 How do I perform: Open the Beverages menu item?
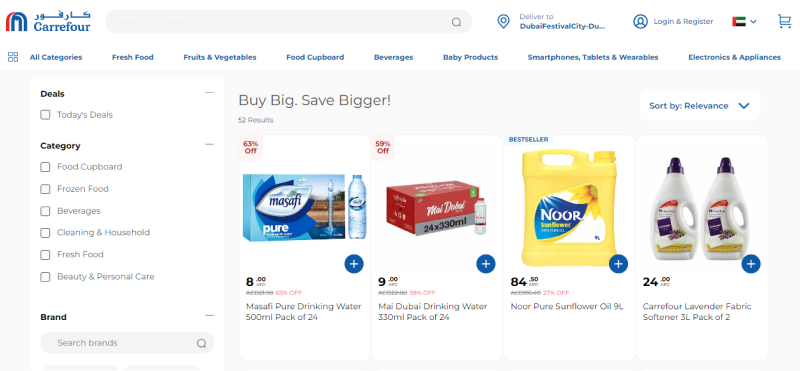pyautogui.click(x=393, y=57)
